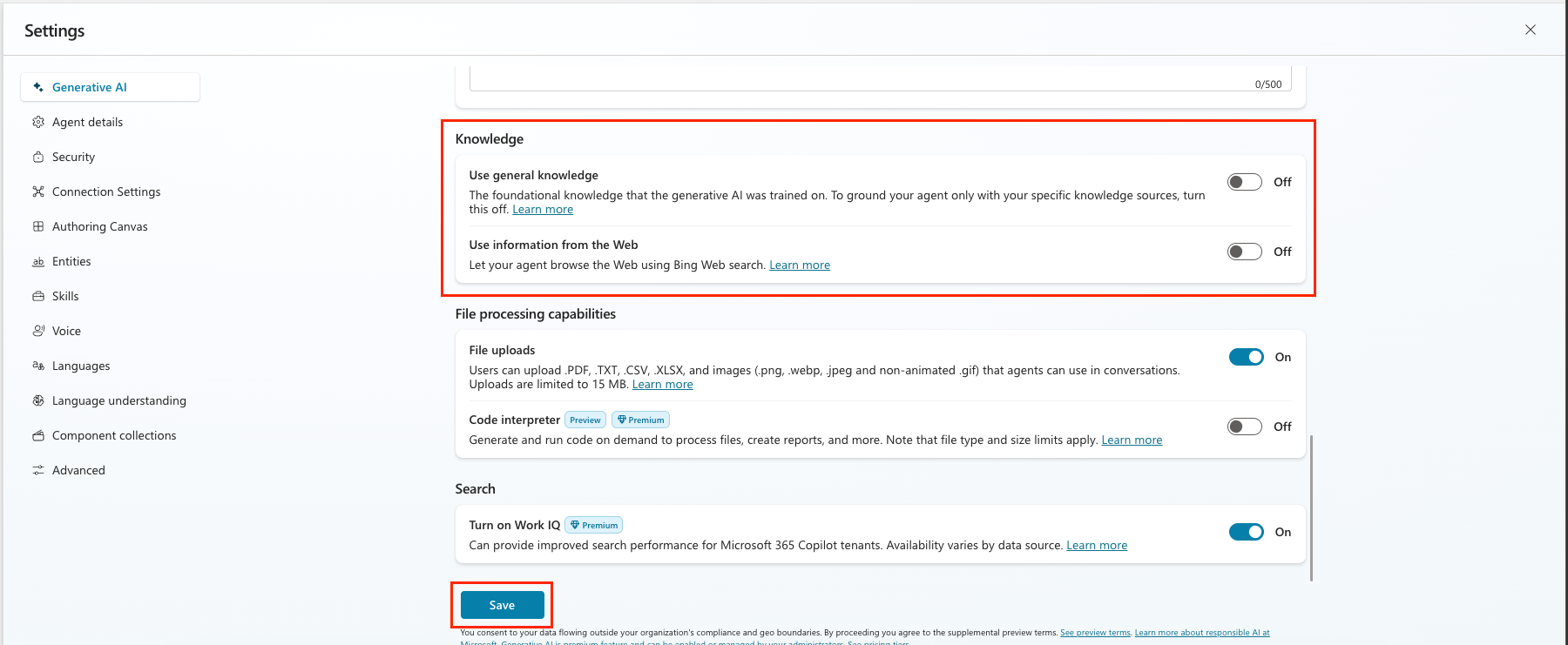The height and width of the screenshot is (645, 1568).
Task: Turn on Code interpreter
Action: pyautogui.click(x=1244, y=427)
